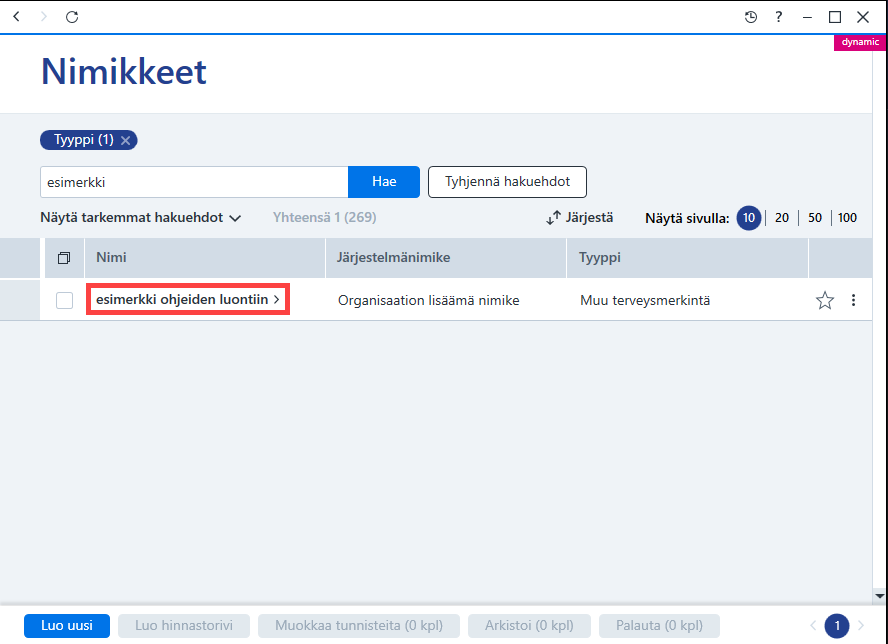Click the Yhteensä 1 (269) count text
This screenshot has height=644, width=888.
pos(325,217)
